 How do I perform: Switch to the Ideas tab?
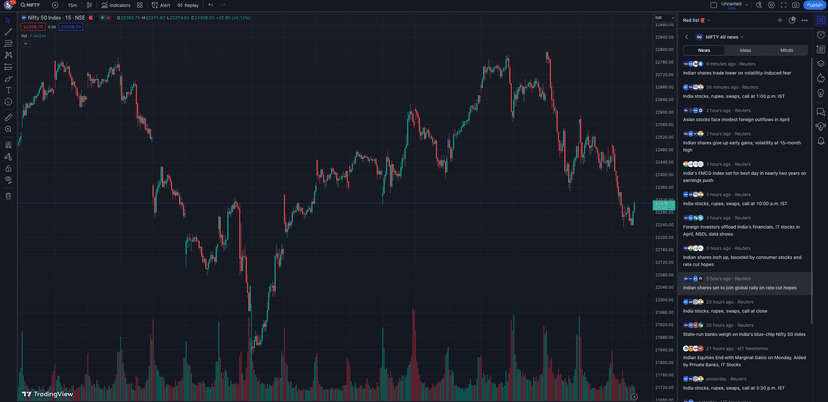pos(745,50)
